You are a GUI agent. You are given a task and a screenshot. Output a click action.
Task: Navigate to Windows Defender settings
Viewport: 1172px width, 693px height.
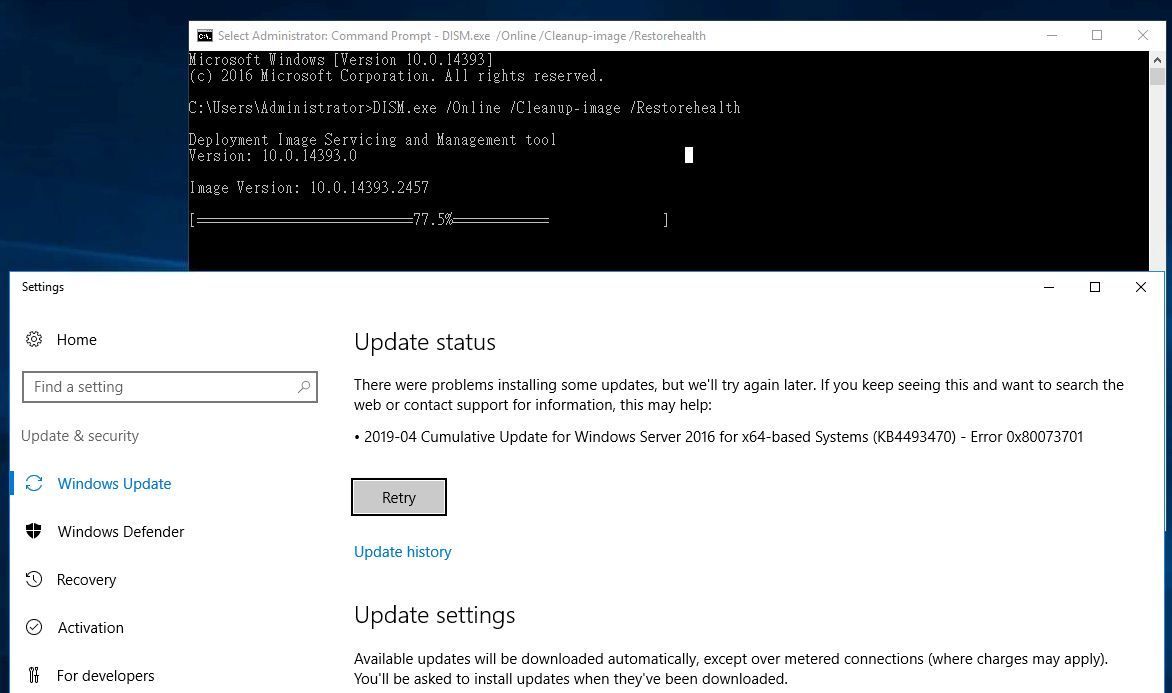click(x=120, y=531)
